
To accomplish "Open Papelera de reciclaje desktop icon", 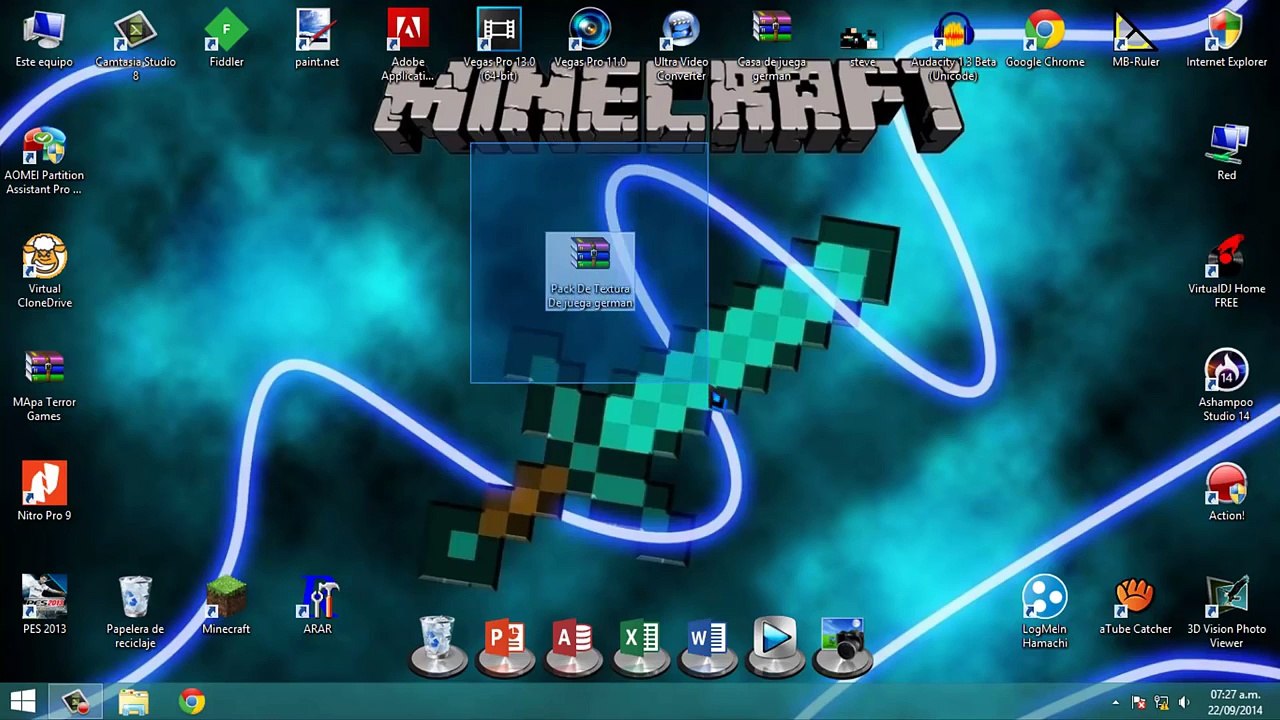I will 135,612.
